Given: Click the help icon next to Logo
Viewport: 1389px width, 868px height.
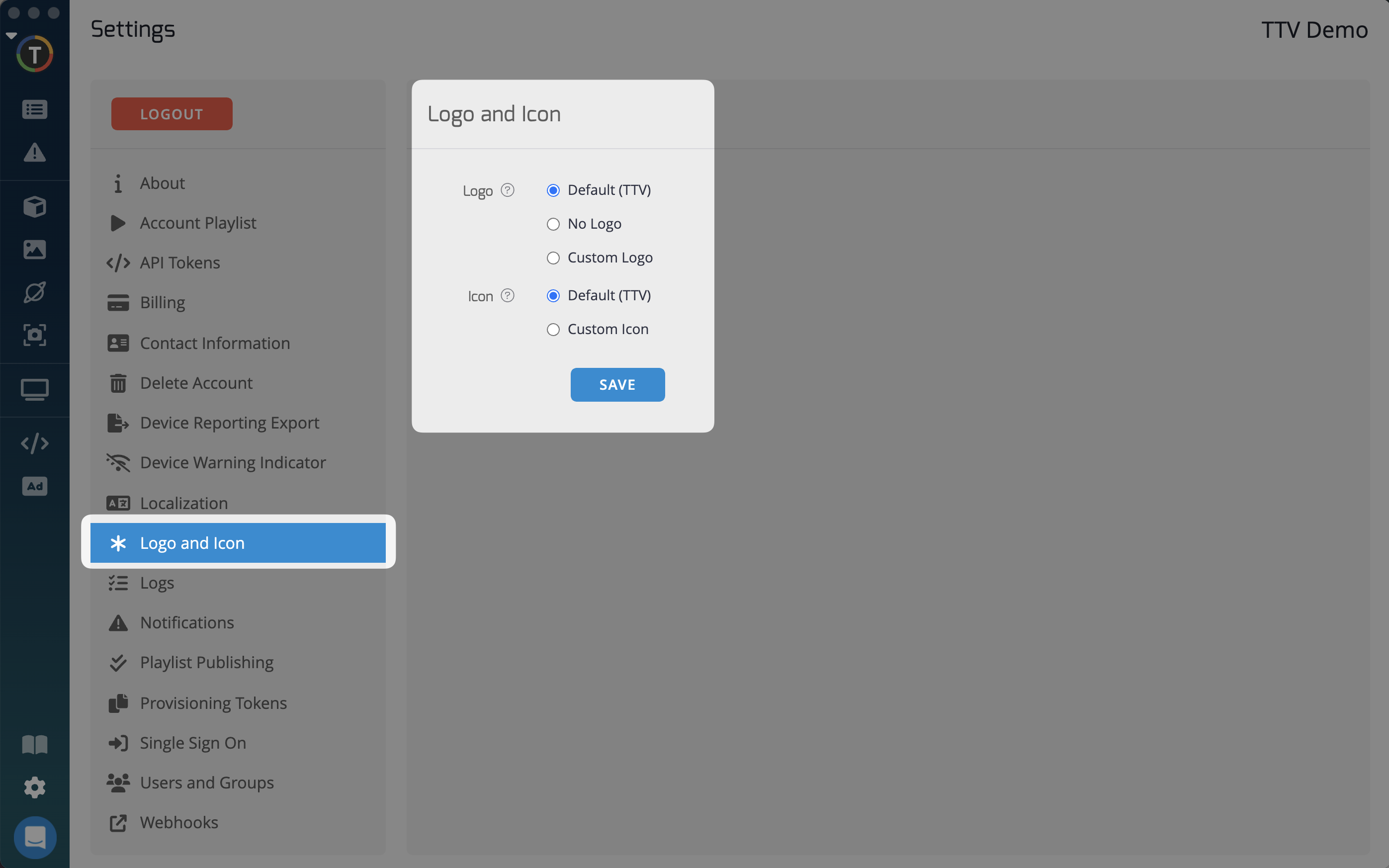Looking at the screenshot, I should coord(508,190).
